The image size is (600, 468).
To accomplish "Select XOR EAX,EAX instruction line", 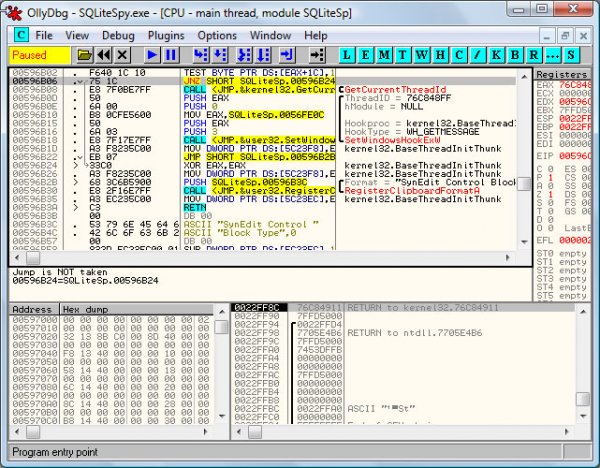I will tap(263, 165).
